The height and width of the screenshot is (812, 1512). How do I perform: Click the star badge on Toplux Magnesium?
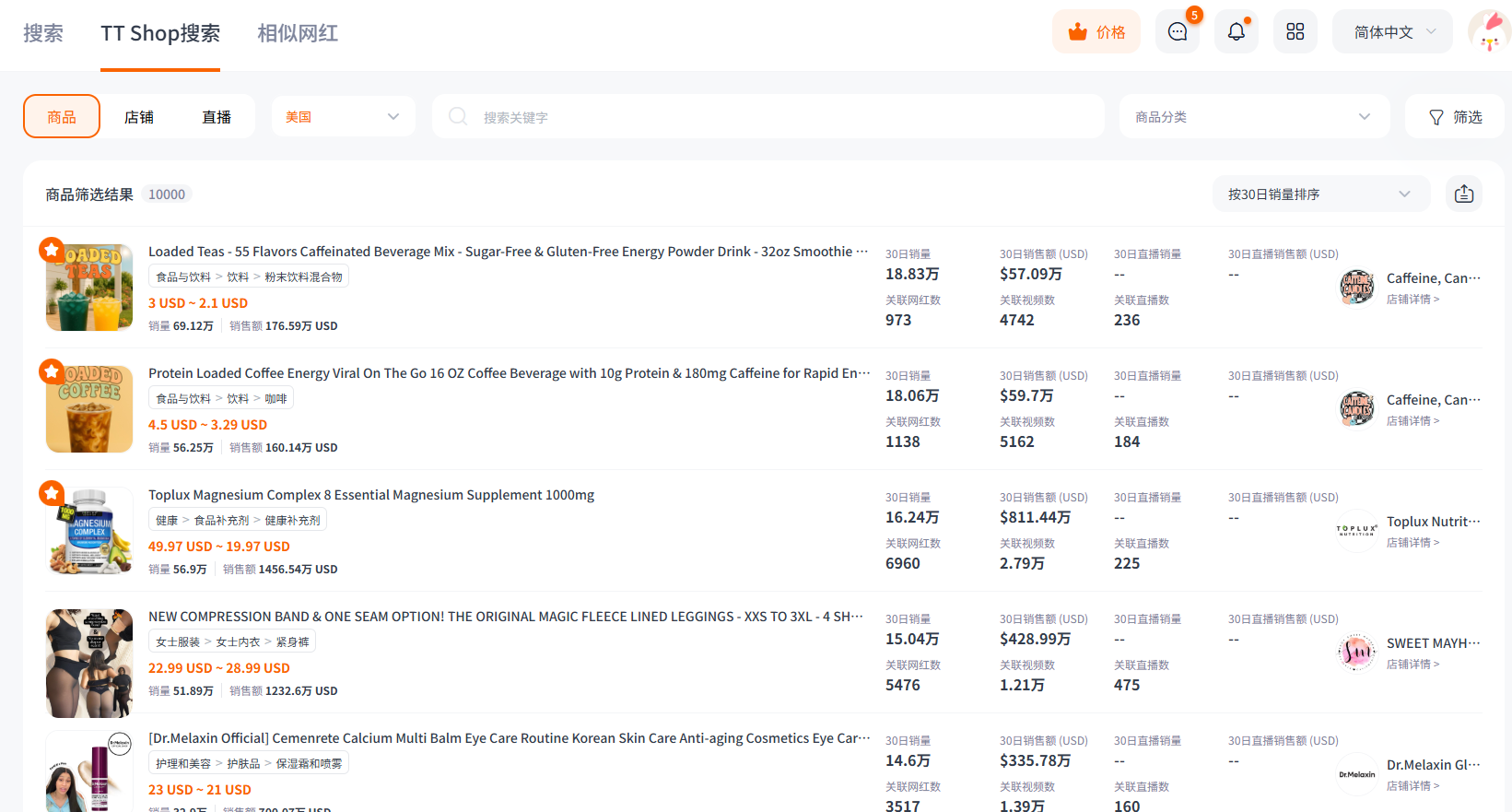click(x=52, y=493)
